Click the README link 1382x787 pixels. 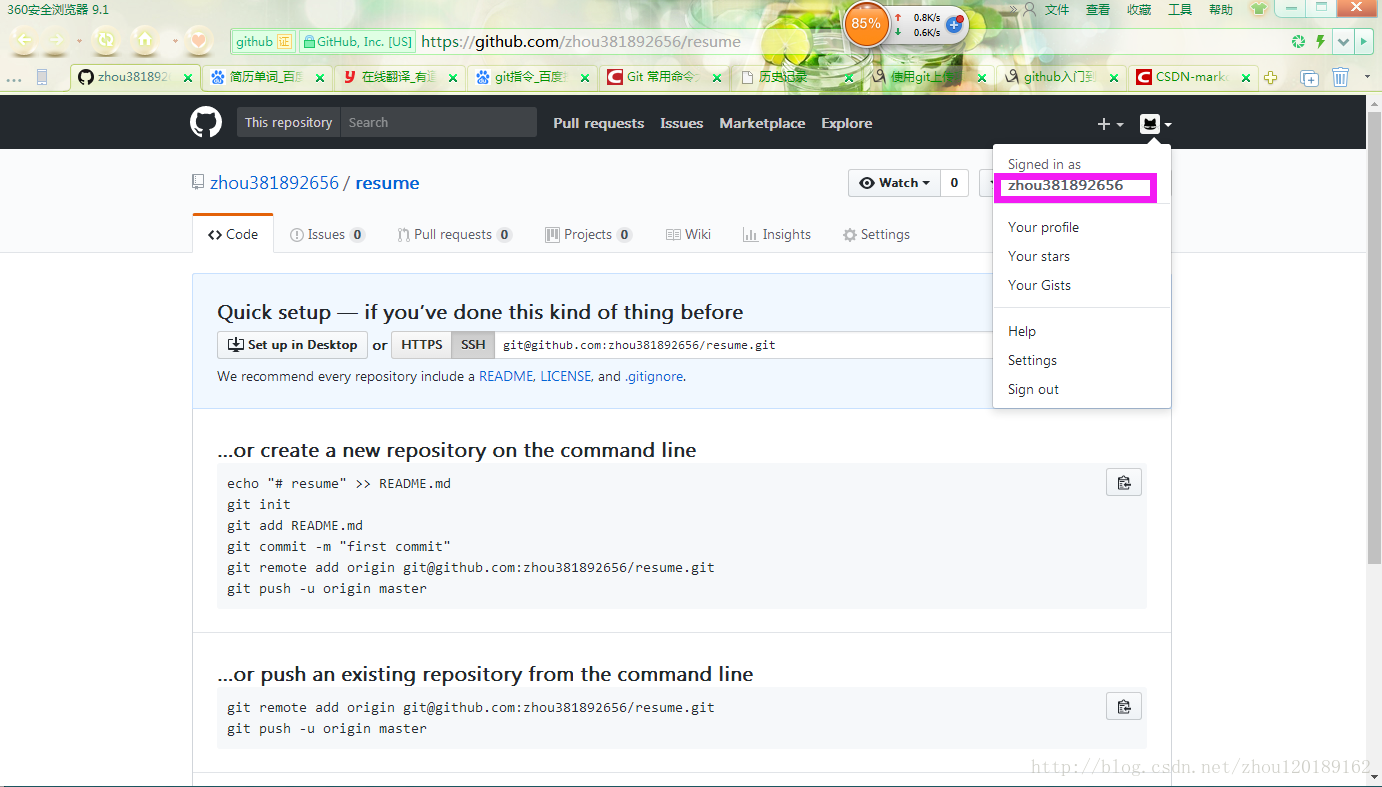point(506,377)
